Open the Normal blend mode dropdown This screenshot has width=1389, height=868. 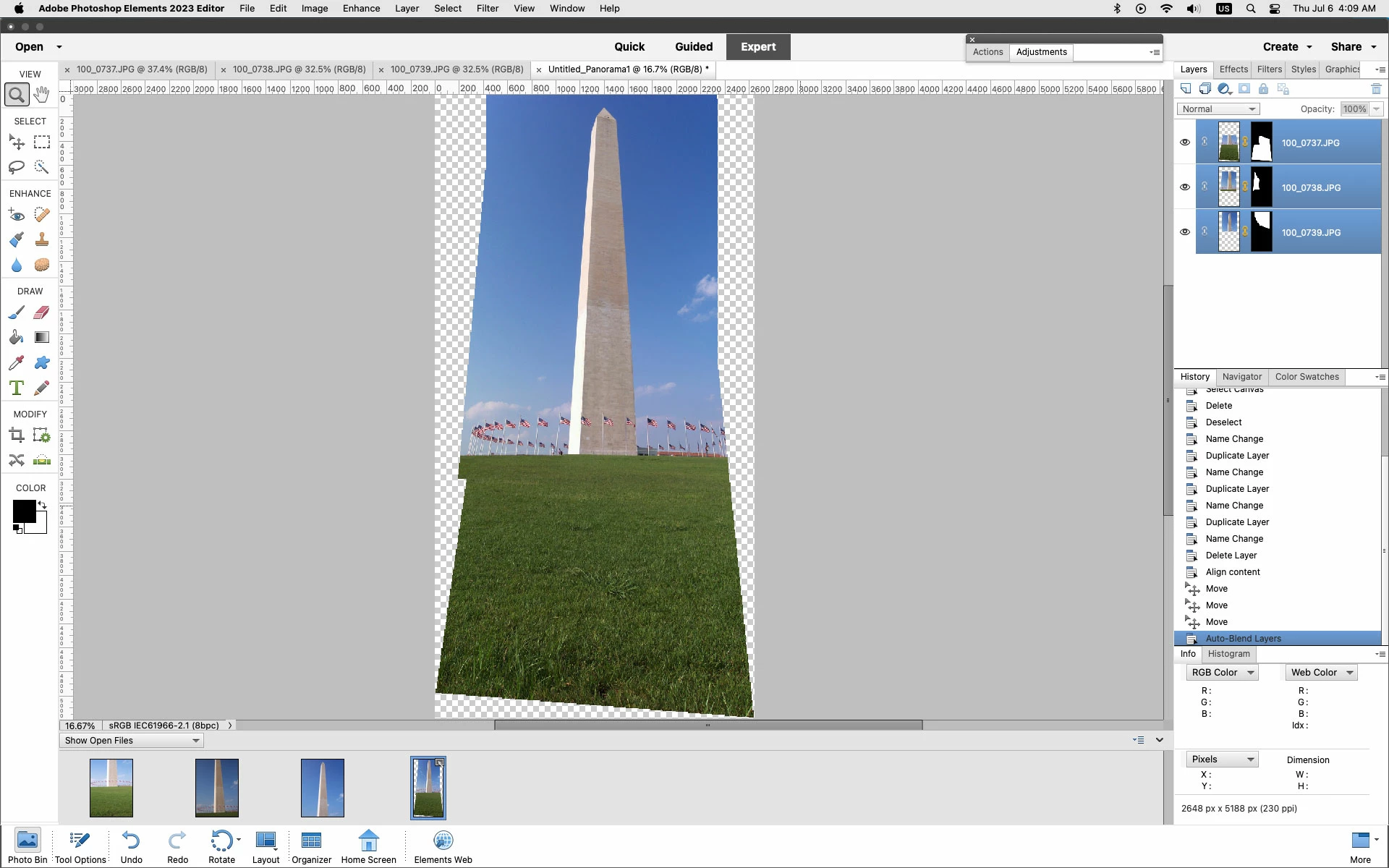1218,109
